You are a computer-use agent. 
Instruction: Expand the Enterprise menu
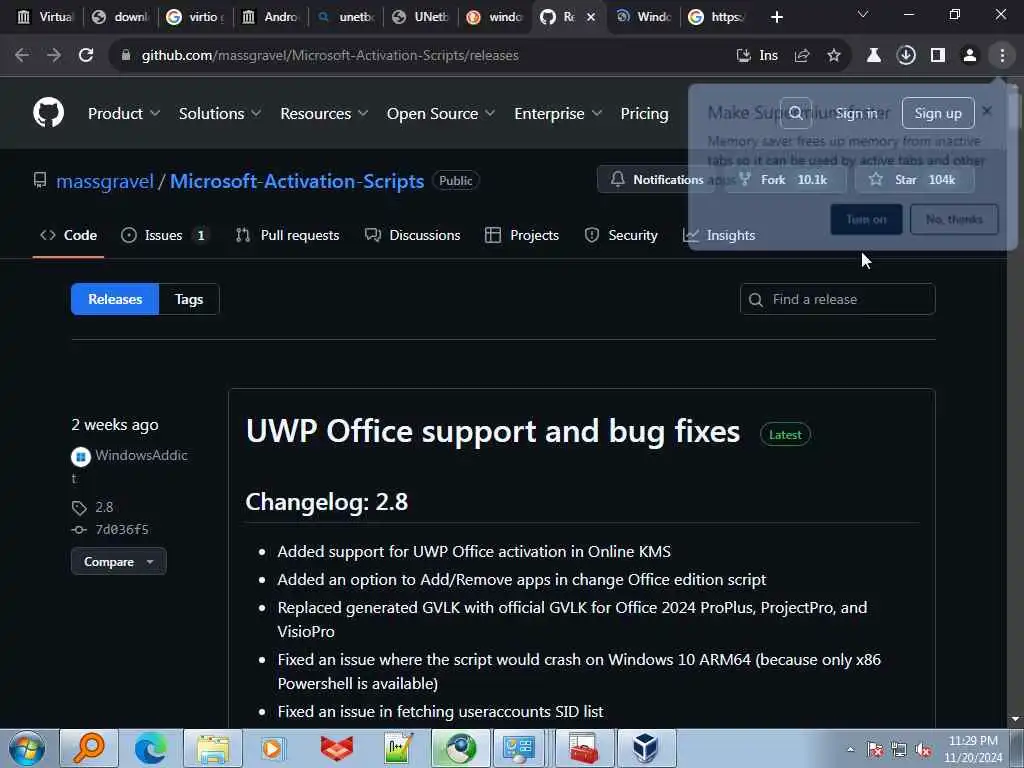[558, 114]
